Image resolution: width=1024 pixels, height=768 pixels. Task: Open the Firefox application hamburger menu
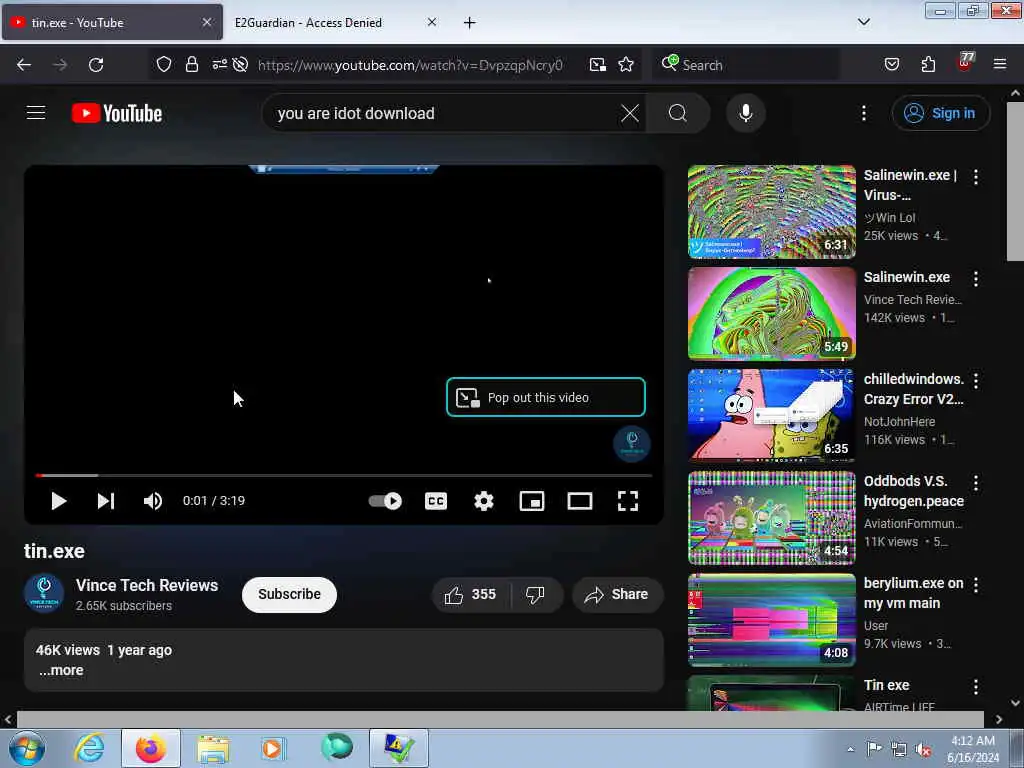[x=1000, y=64]
